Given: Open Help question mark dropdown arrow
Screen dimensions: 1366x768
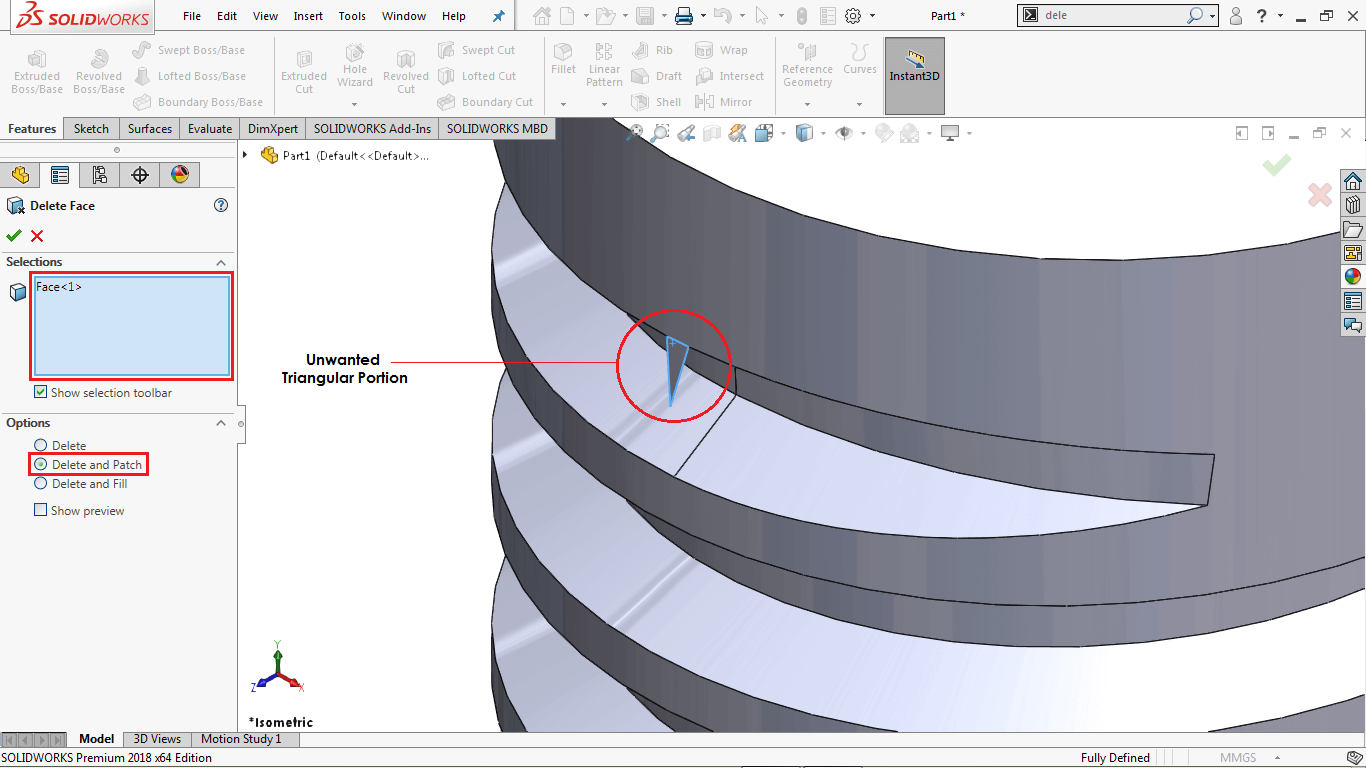Looking at the screenshot, I should pyautogui.click(x=1278, y=17).
